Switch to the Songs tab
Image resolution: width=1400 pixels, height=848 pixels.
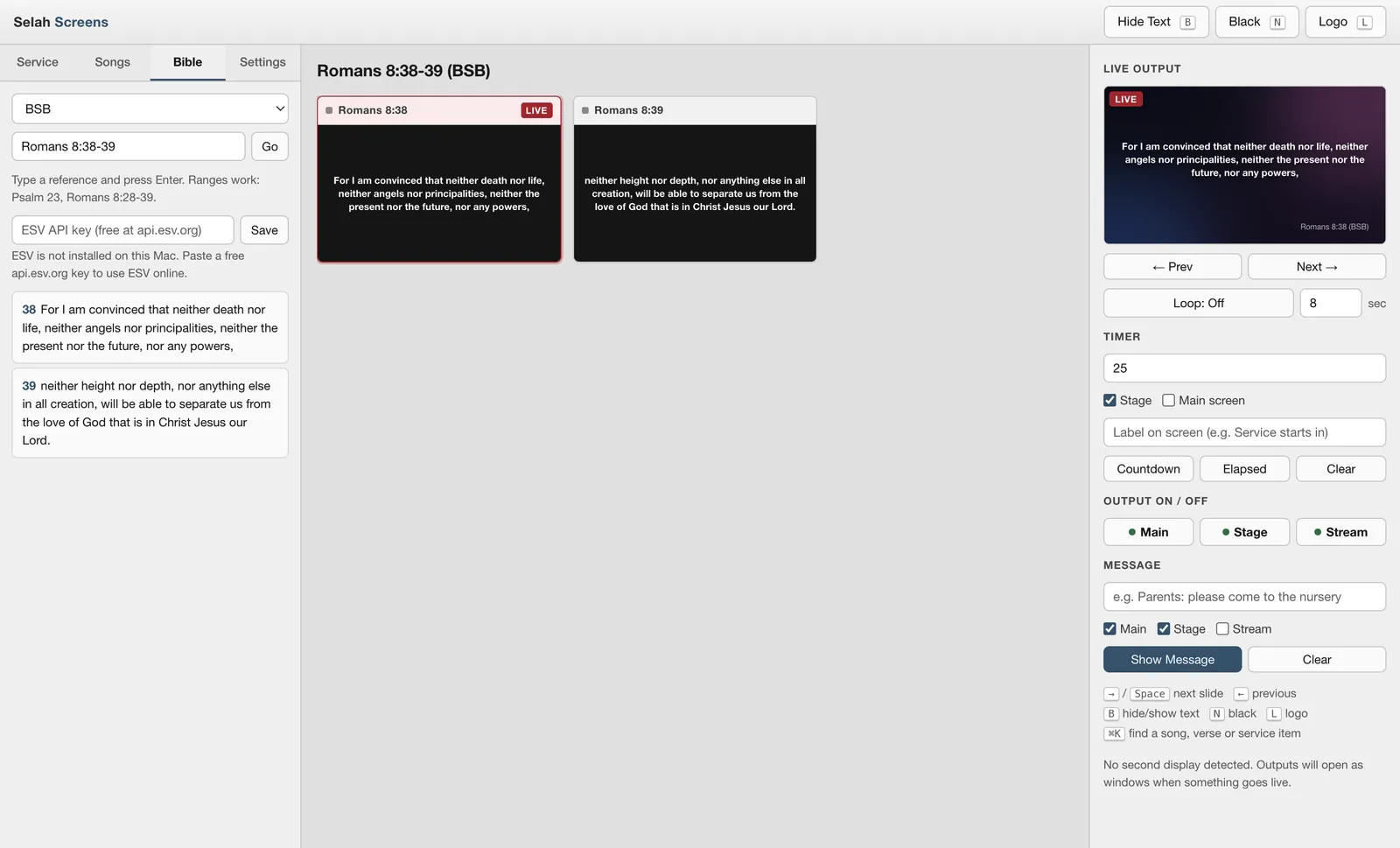pos(112,62)
